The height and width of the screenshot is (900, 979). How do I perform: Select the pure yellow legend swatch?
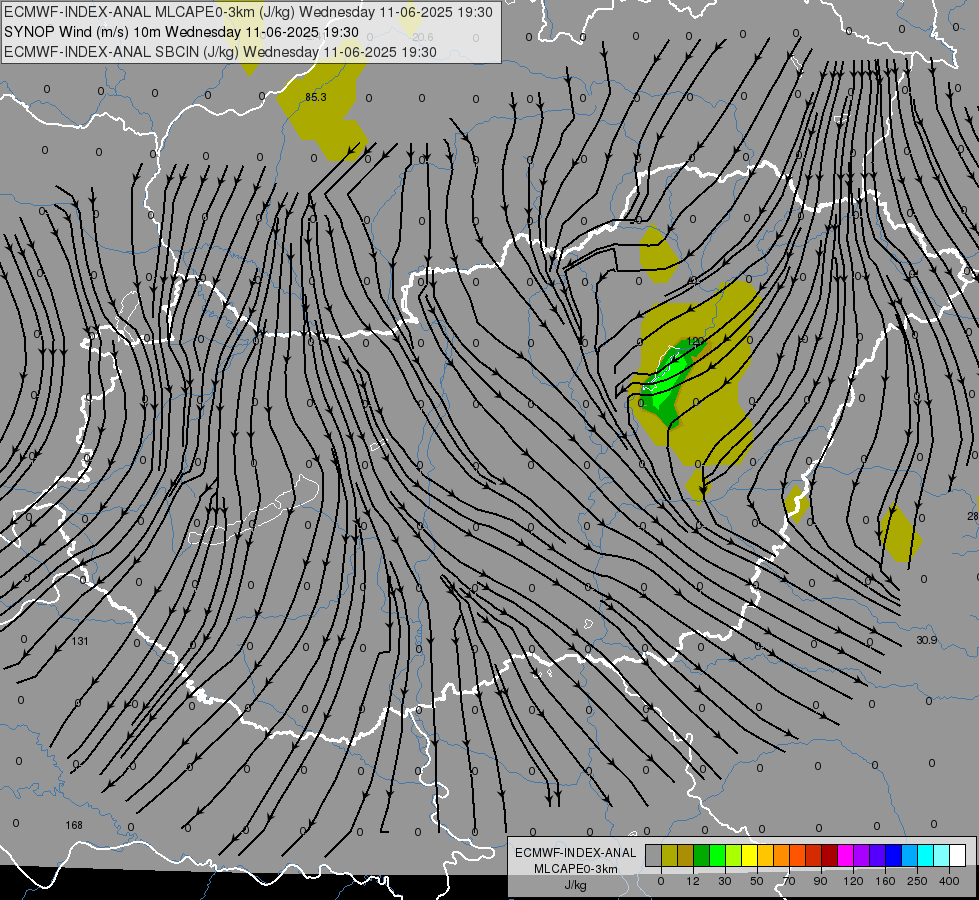pos(750,856)
